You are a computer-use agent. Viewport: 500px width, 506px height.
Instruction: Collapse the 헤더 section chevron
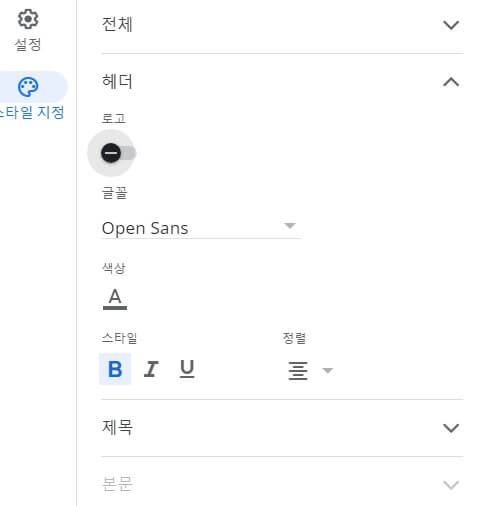pyautogui.click(x=451, y=82)
